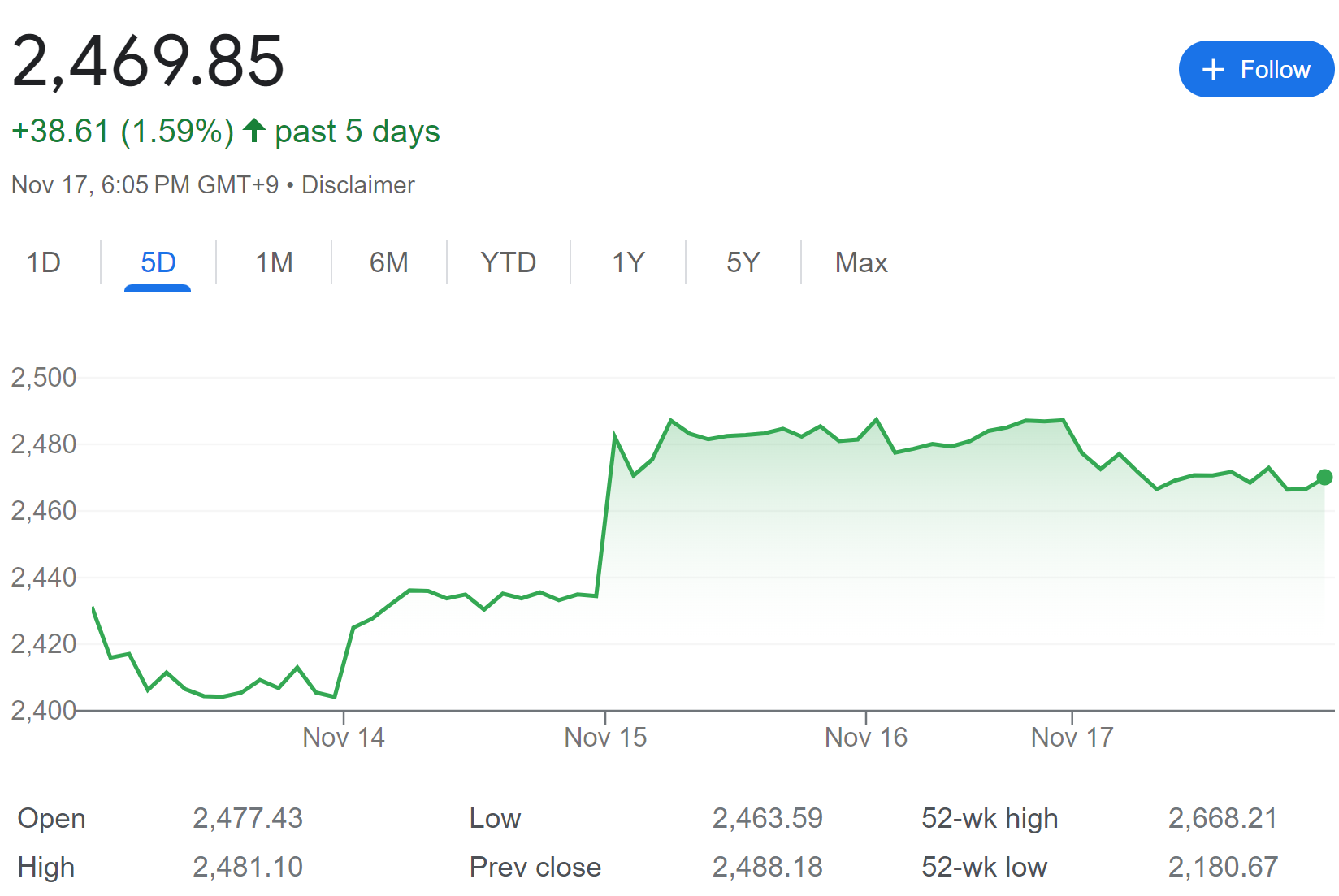Viewport: 1339px width, 896px height.
Task: Show the Max time range
Action: [861, 262]
